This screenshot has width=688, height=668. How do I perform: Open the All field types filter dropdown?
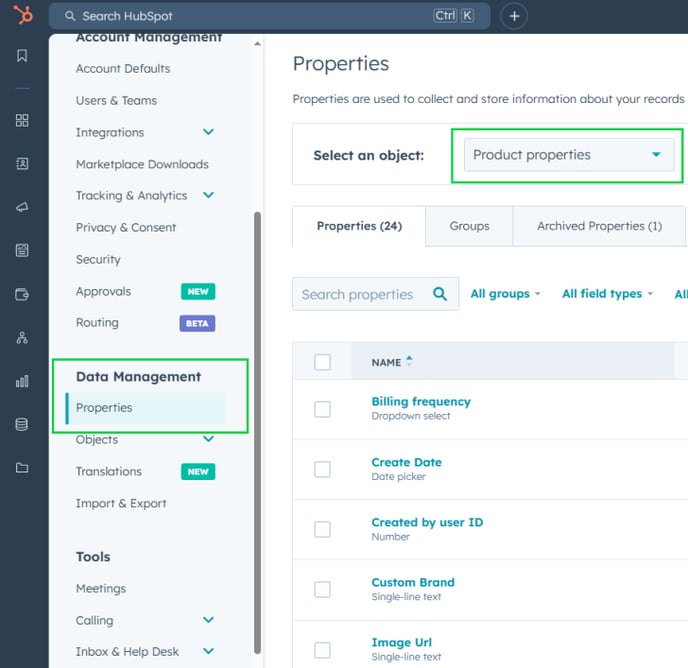click(x=607, y=294)
